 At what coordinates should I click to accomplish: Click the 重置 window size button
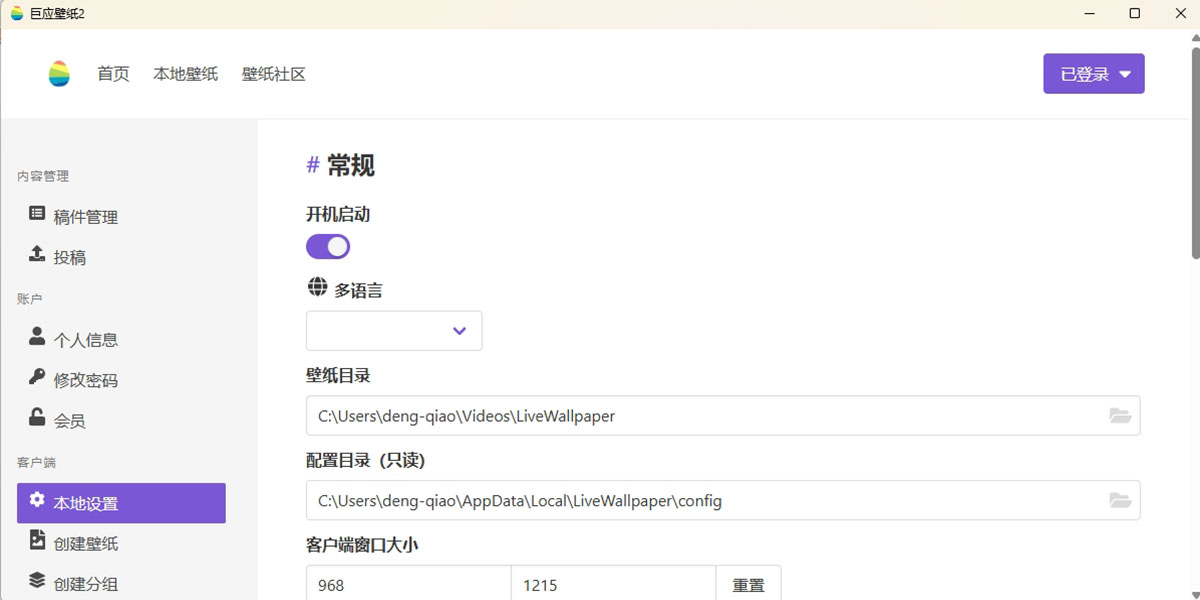[x=748, y=585]
